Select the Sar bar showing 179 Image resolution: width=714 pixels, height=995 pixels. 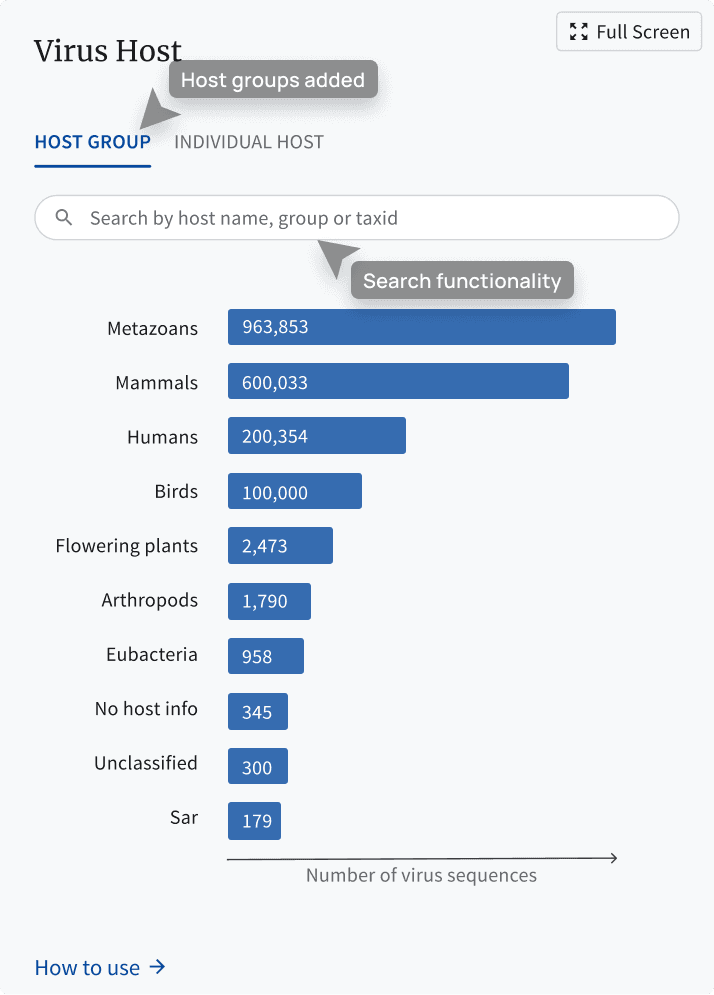[x=255, y=821]
